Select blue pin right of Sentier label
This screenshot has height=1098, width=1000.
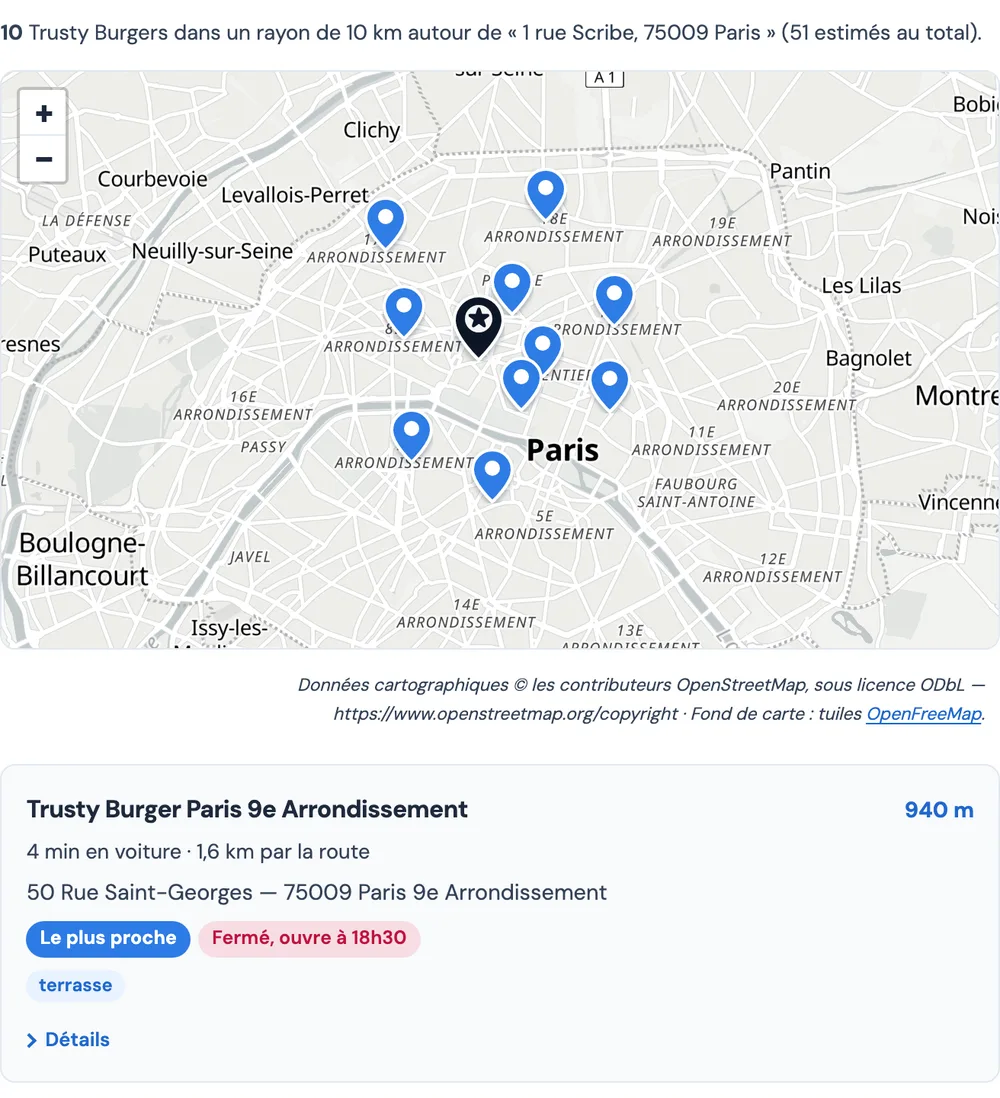[x=610, y=386]
